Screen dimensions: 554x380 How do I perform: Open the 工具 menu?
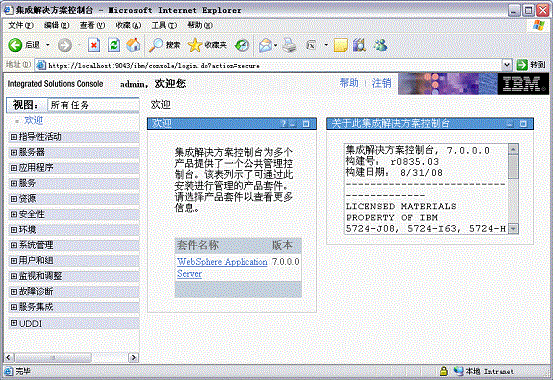tap(164, 25)
